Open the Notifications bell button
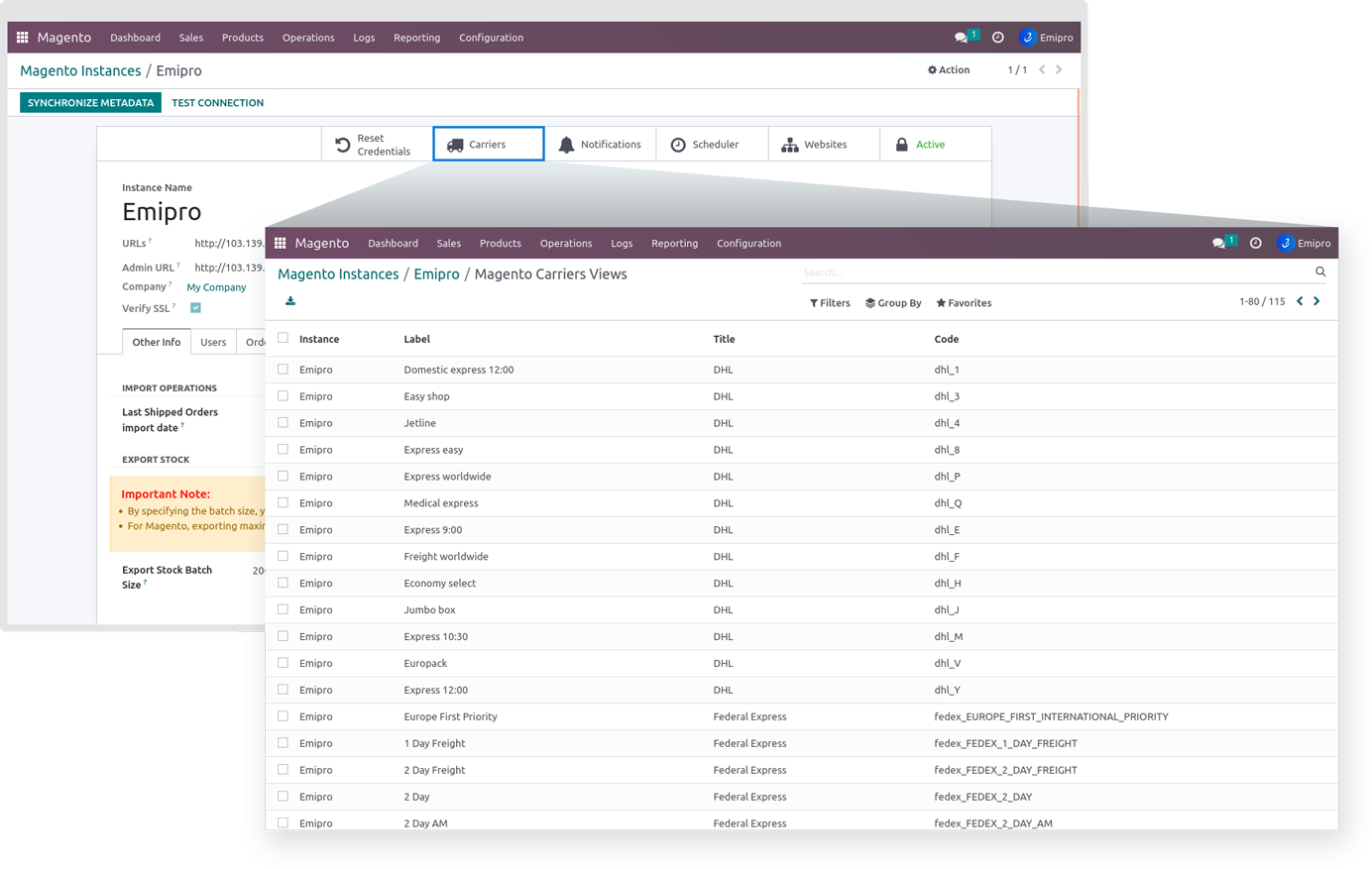The image size is (1372, 869). pos(600,144)
